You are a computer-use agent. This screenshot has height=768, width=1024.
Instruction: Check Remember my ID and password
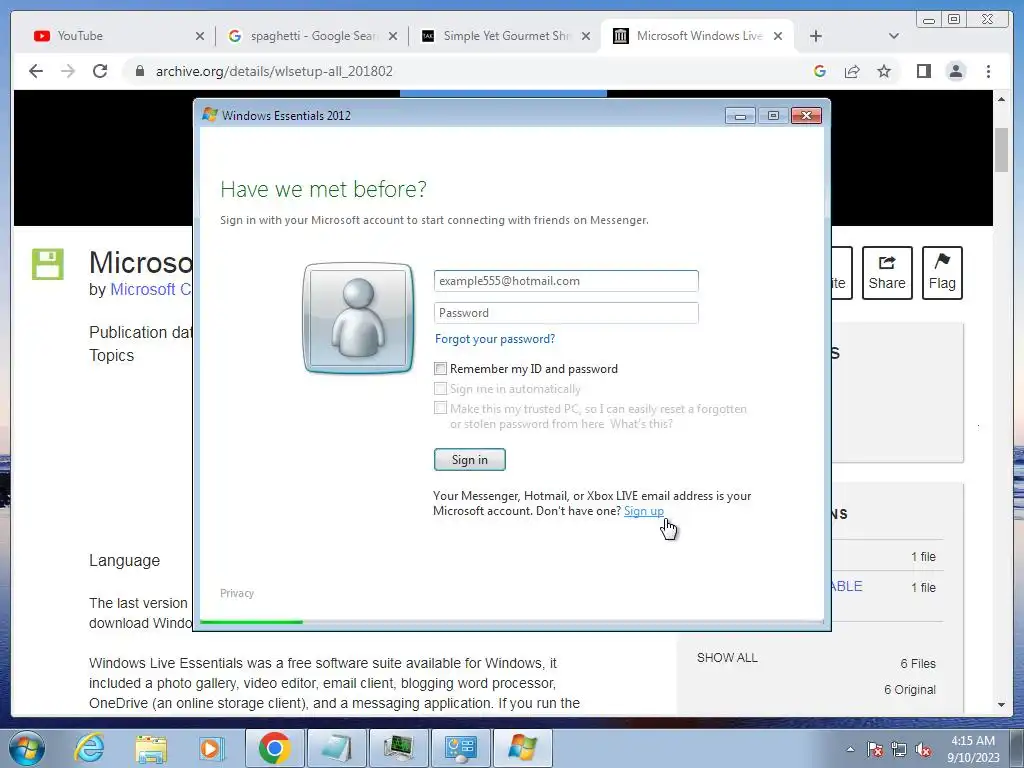pos(441,369)
